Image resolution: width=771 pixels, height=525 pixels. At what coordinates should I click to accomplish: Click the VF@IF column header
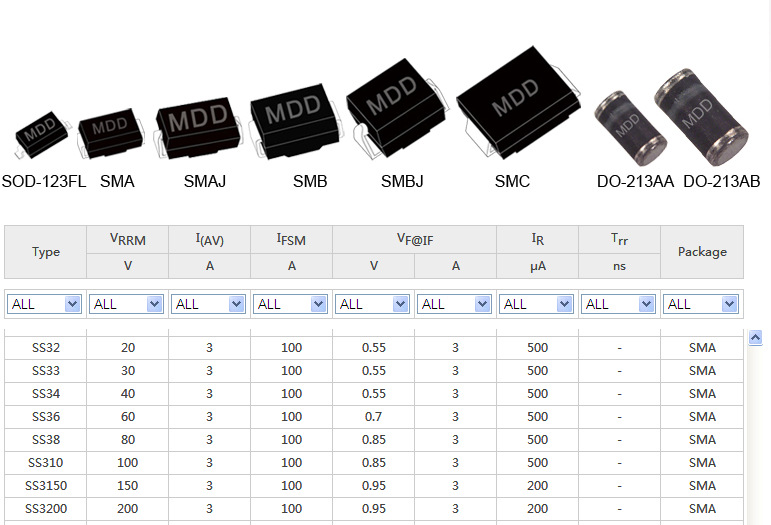[x=415, y=240]
